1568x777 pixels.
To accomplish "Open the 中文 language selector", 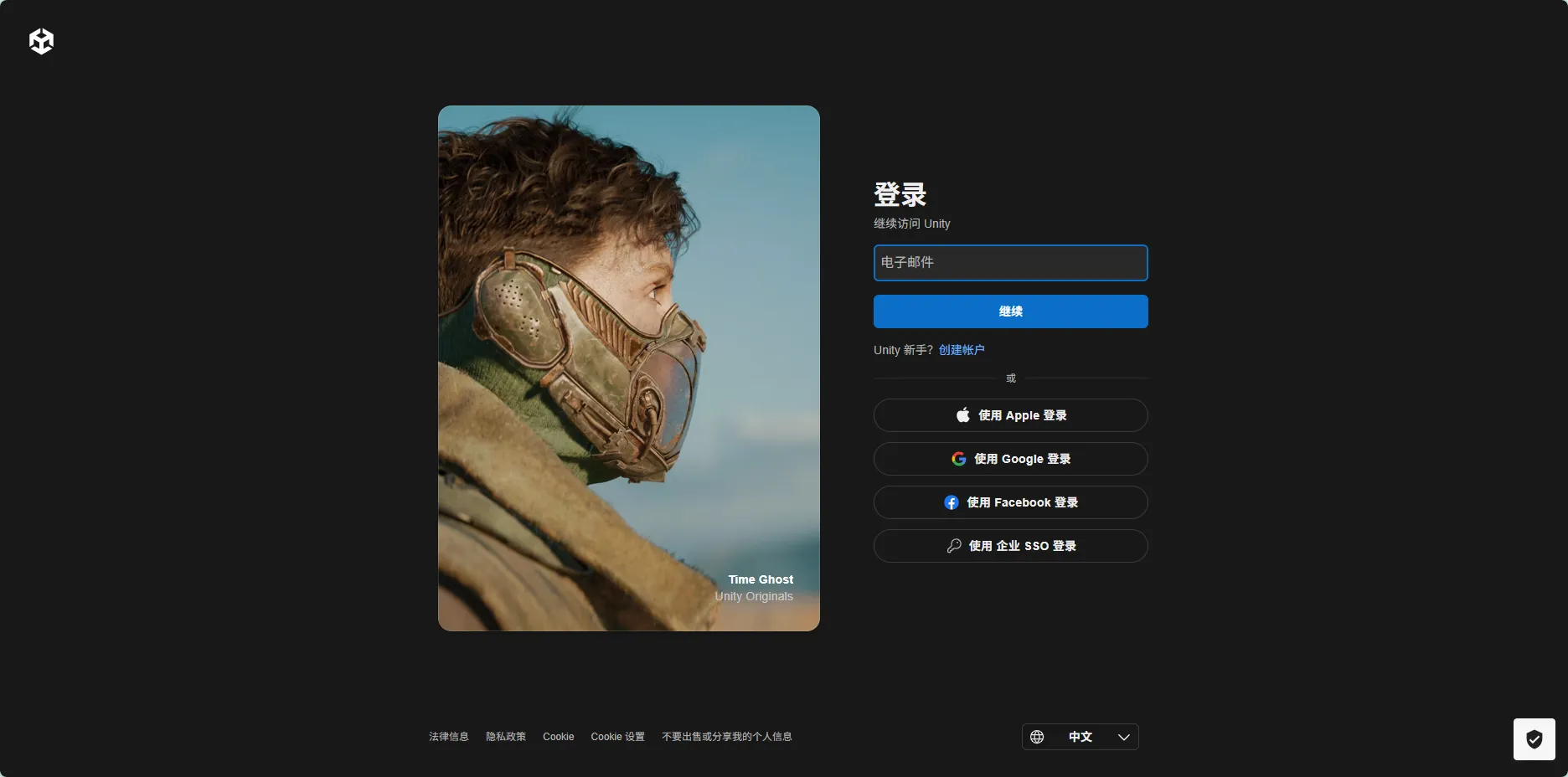I will point(1080,737).
